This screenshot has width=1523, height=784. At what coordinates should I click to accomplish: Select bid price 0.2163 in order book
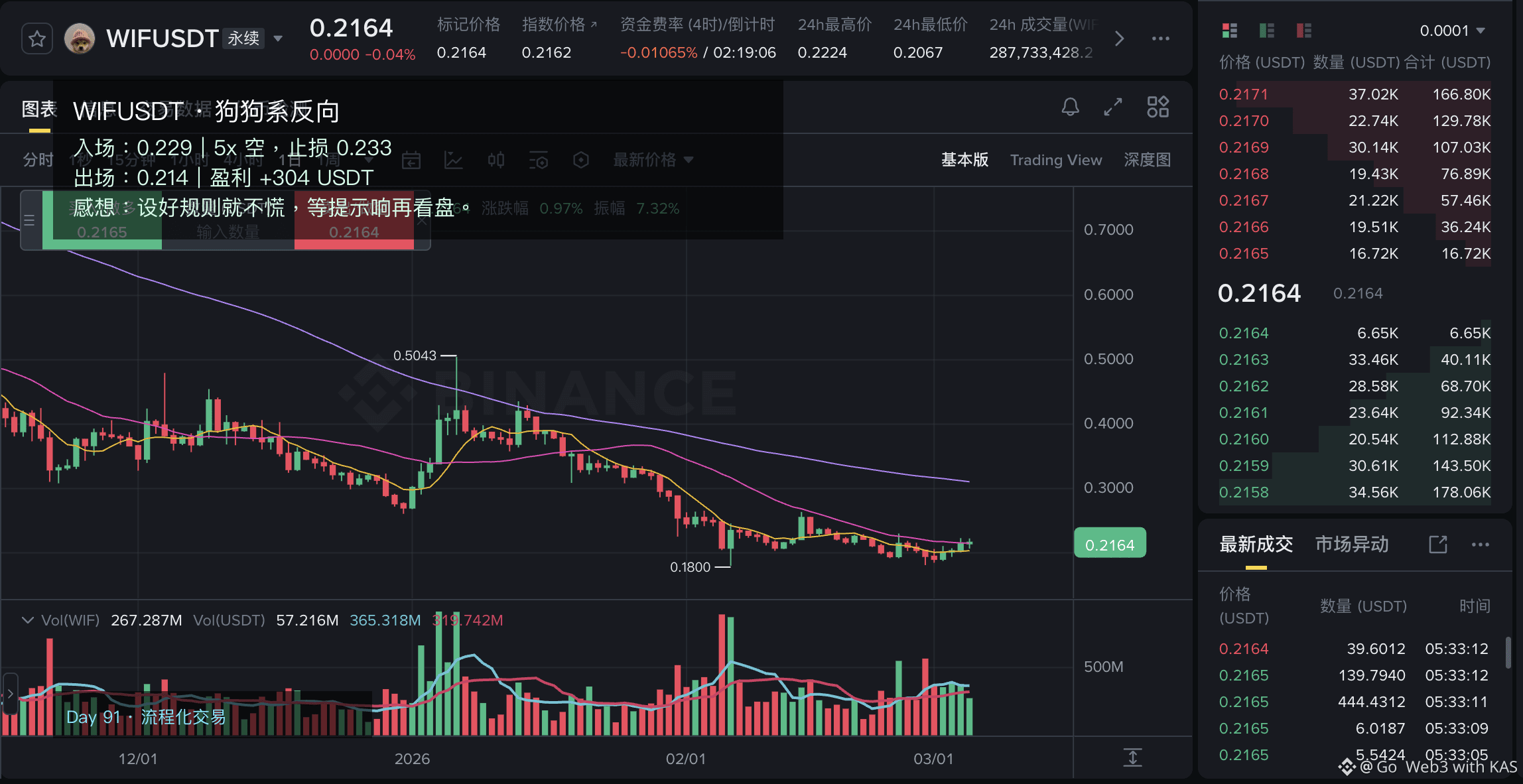1244,359
